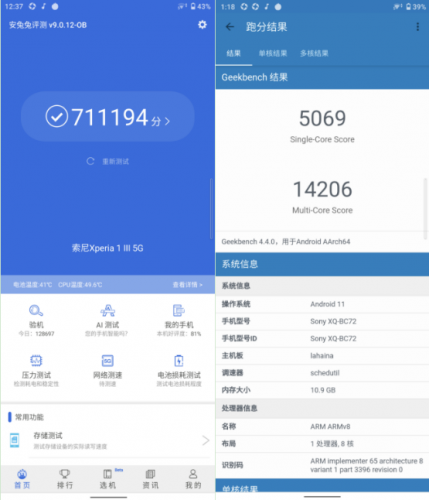Switch to the 选机 phone picker tab
Screen dimensions: 429x500
pyautogui.click(x=108, y=479)
